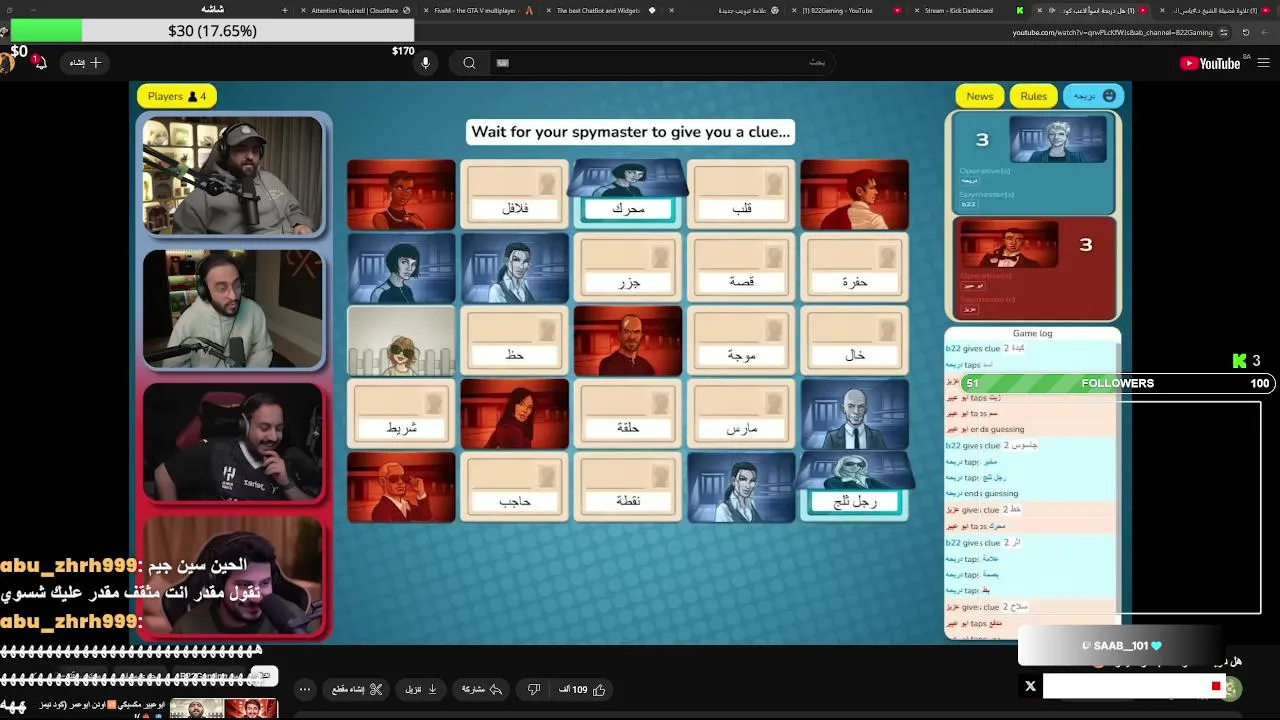Click the wait-for-spymaster clue banner
This screenshot has width=1280, height=720.
click(631, 132)
